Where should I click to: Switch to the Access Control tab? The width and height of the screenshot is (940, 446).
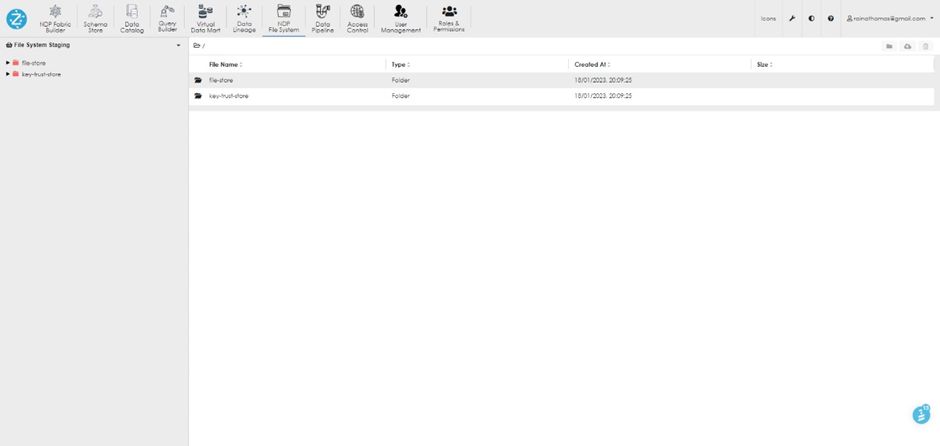pos(357,18)
